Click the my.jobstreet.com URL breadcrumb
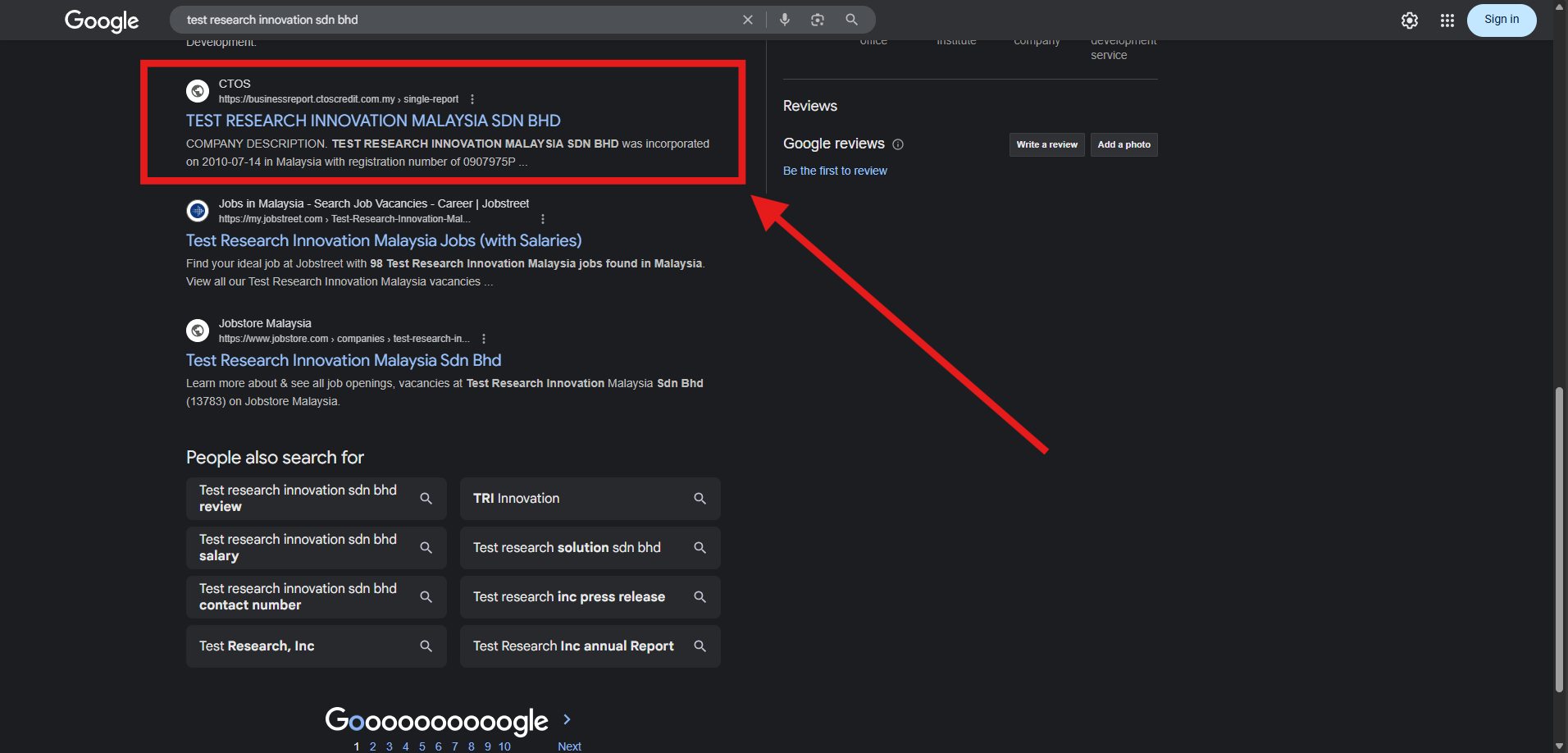Viewport: 1568px width, 753px height. pos(344,219)
